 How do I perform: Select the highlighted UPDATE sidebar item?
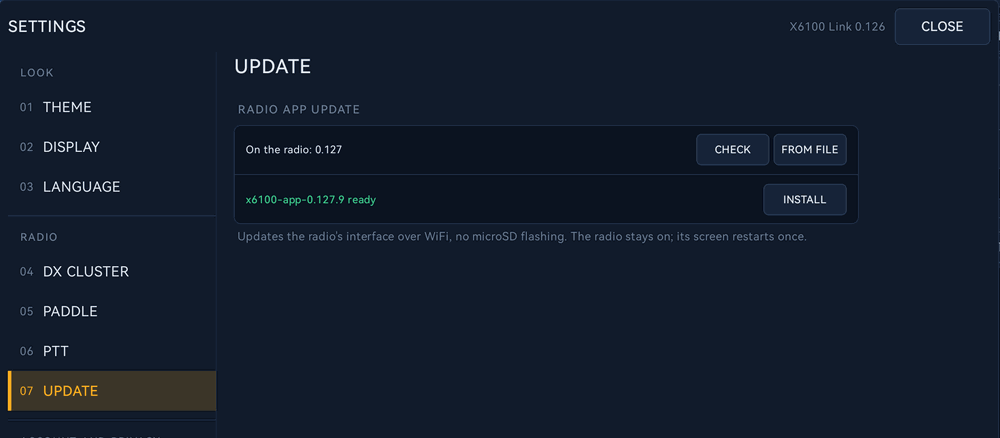(x=112, y=391)
